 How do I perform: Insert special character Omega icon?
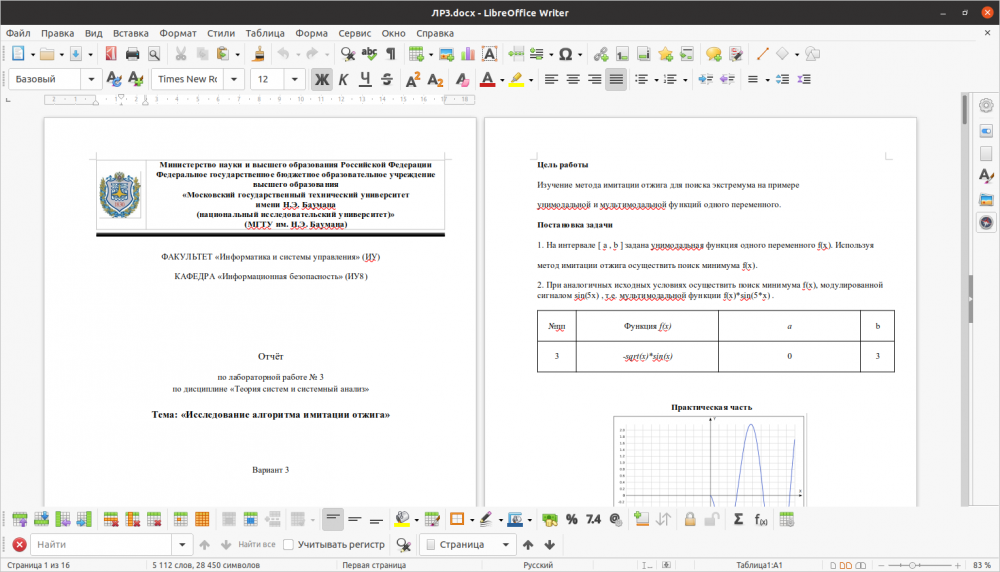click(565, 54)
